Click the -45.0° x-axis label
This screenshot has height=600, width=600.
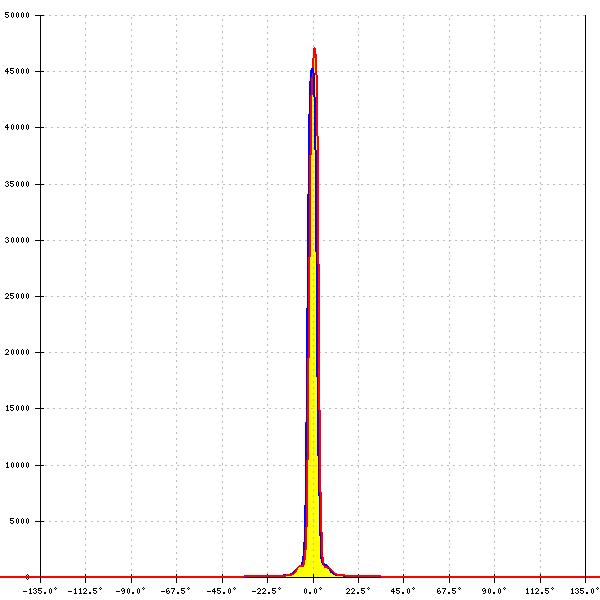[x=221, y=591]
